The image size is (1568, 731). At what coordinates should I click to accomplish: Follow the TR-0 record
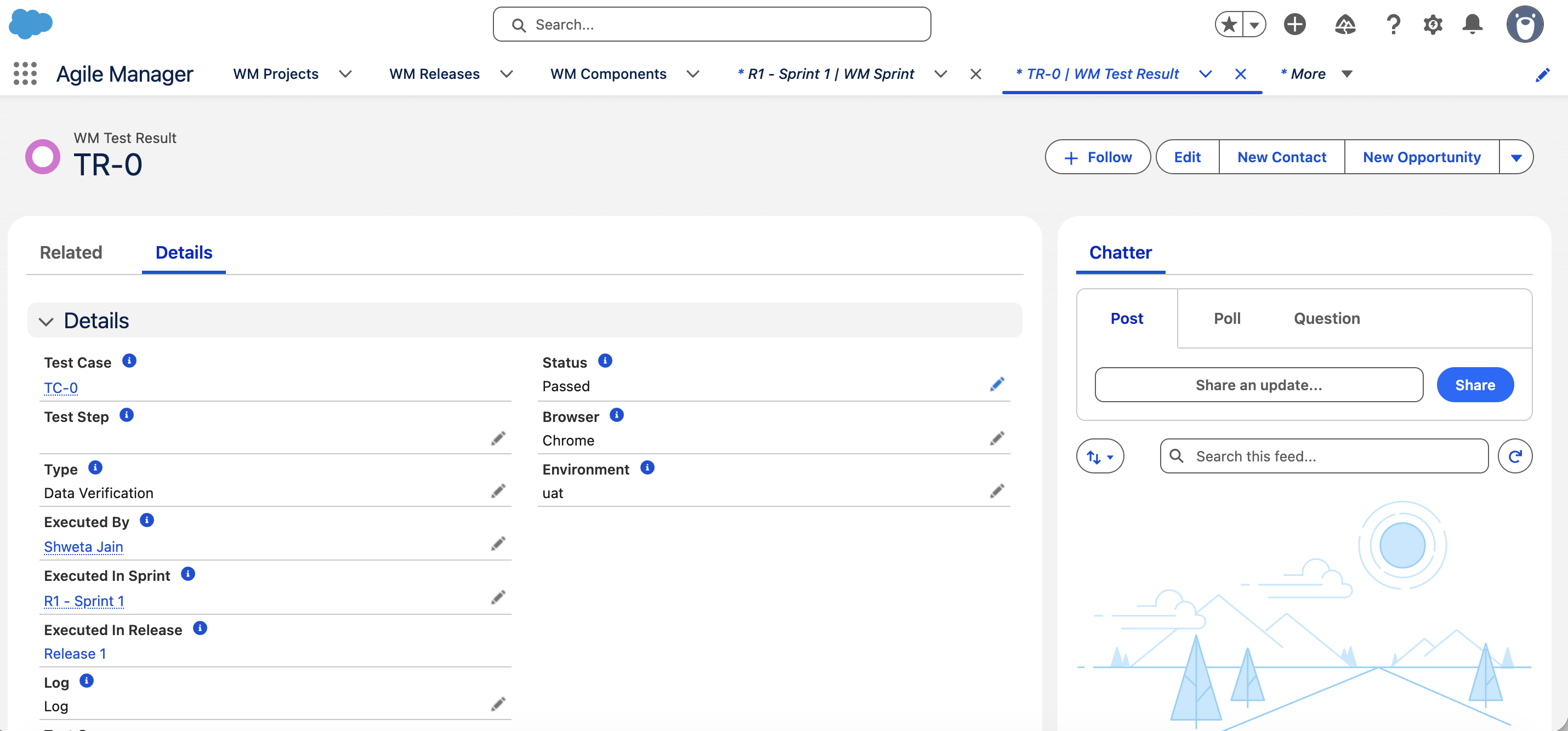[1098, 157]
